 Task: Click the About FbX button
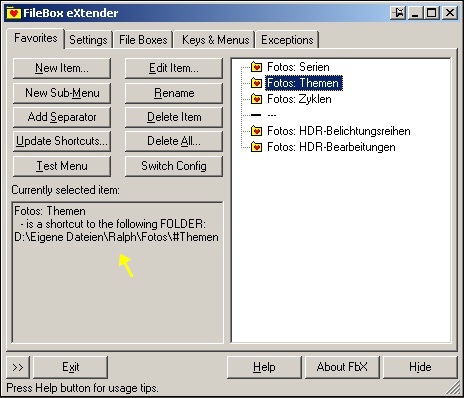click(x=342, y=367)
